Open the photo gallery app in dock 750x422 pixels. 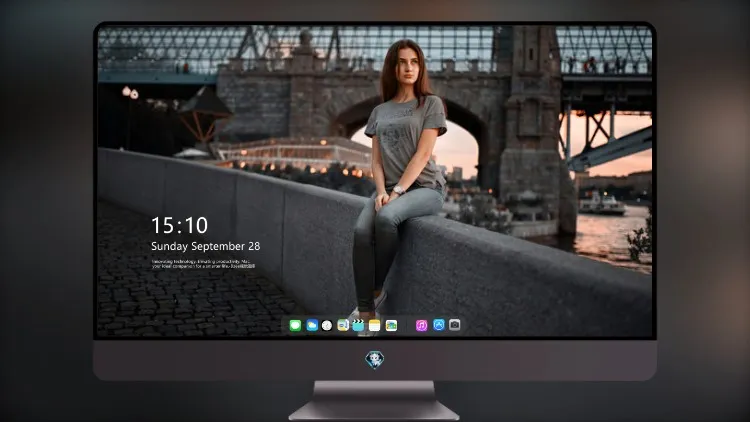coord(391,325)
